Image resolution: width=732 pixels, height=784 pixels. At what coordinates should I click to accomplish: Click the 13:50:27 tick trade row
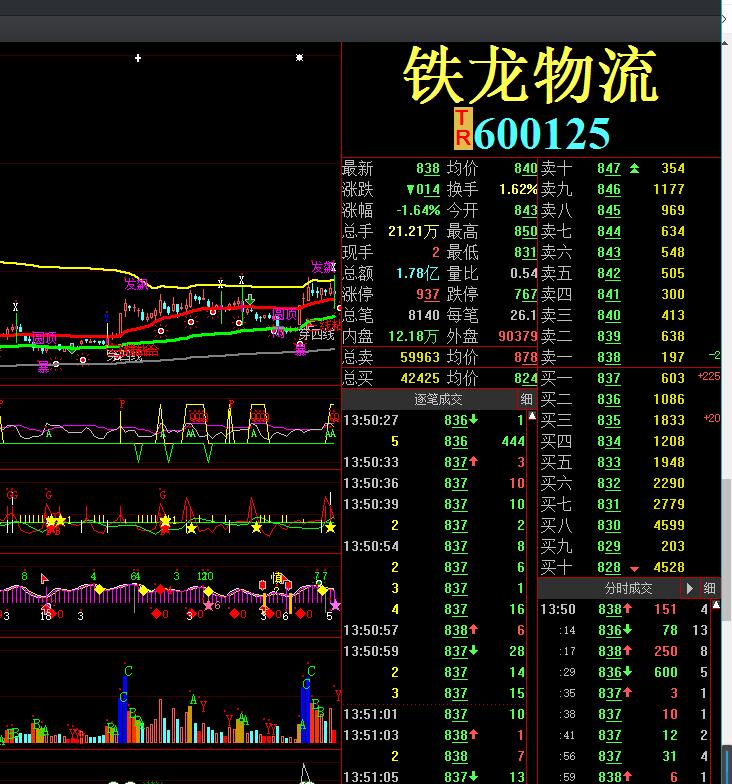434,420
